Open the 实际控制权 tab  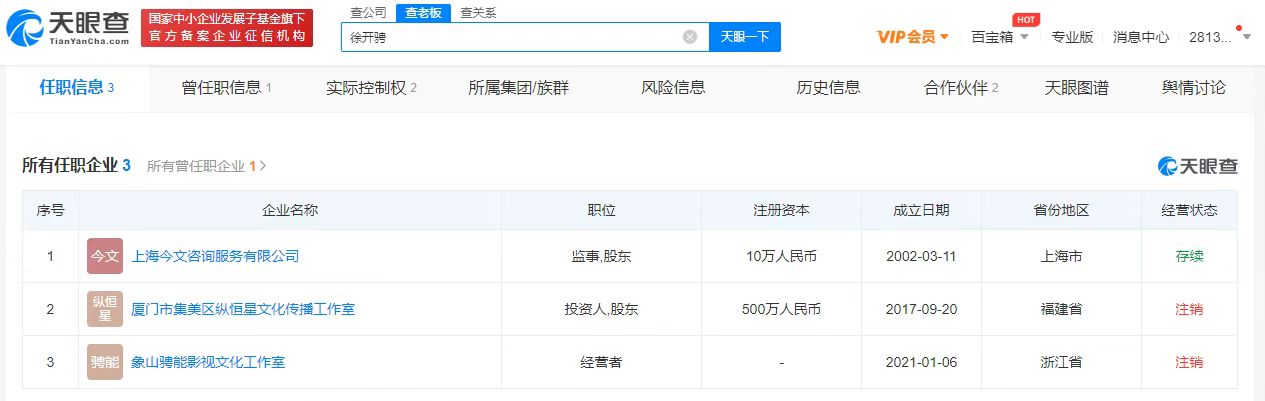pos(371,88)
